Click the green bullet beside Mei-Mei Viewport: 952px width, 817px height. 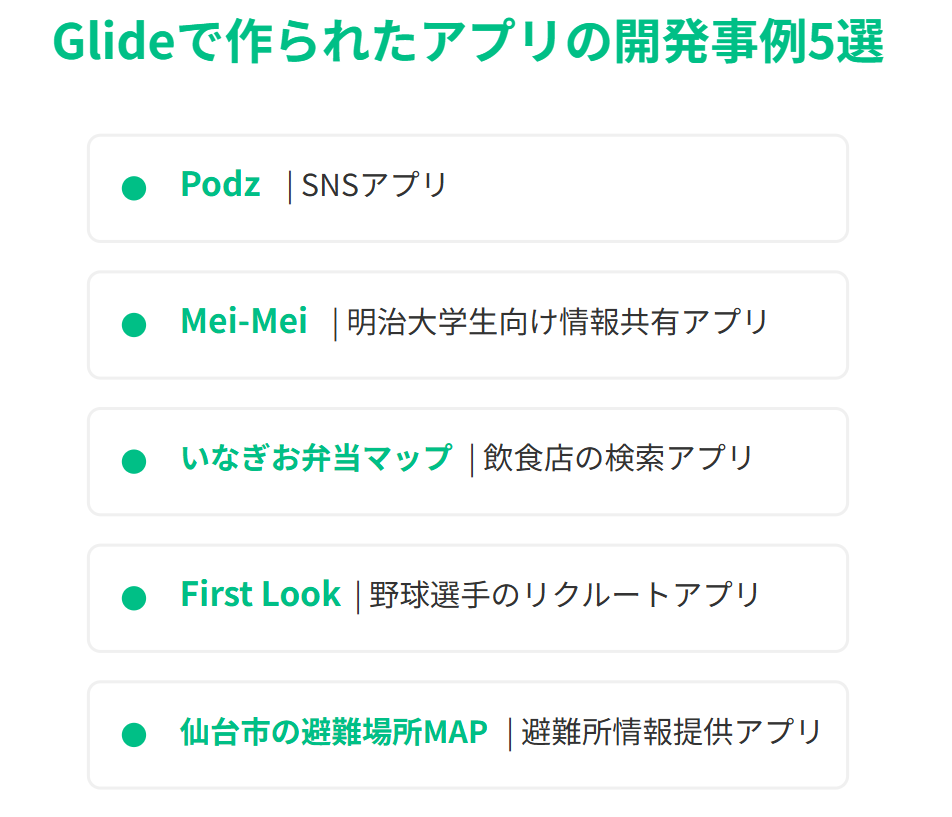(134, 325)
